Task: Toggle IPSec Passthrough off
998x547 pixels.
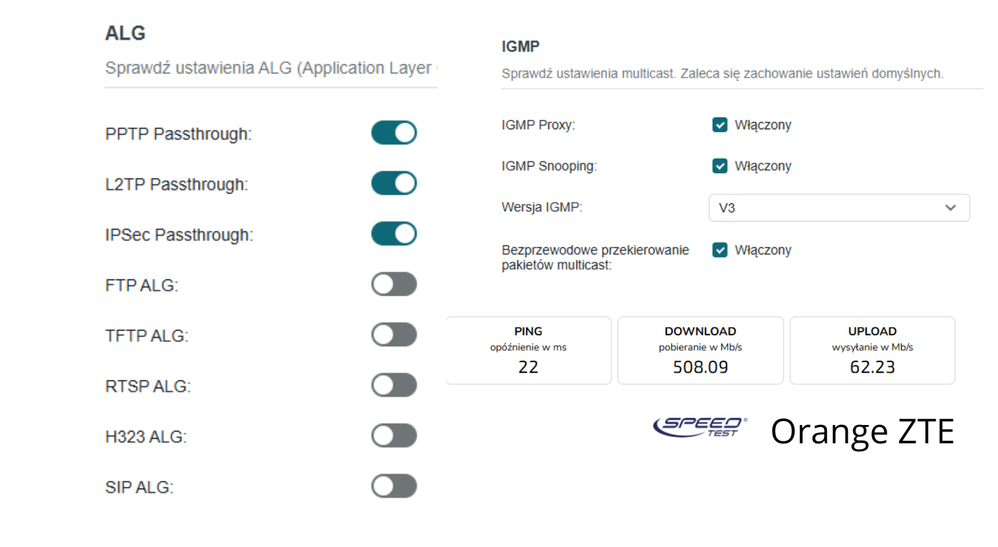Action: click(393, 234)
